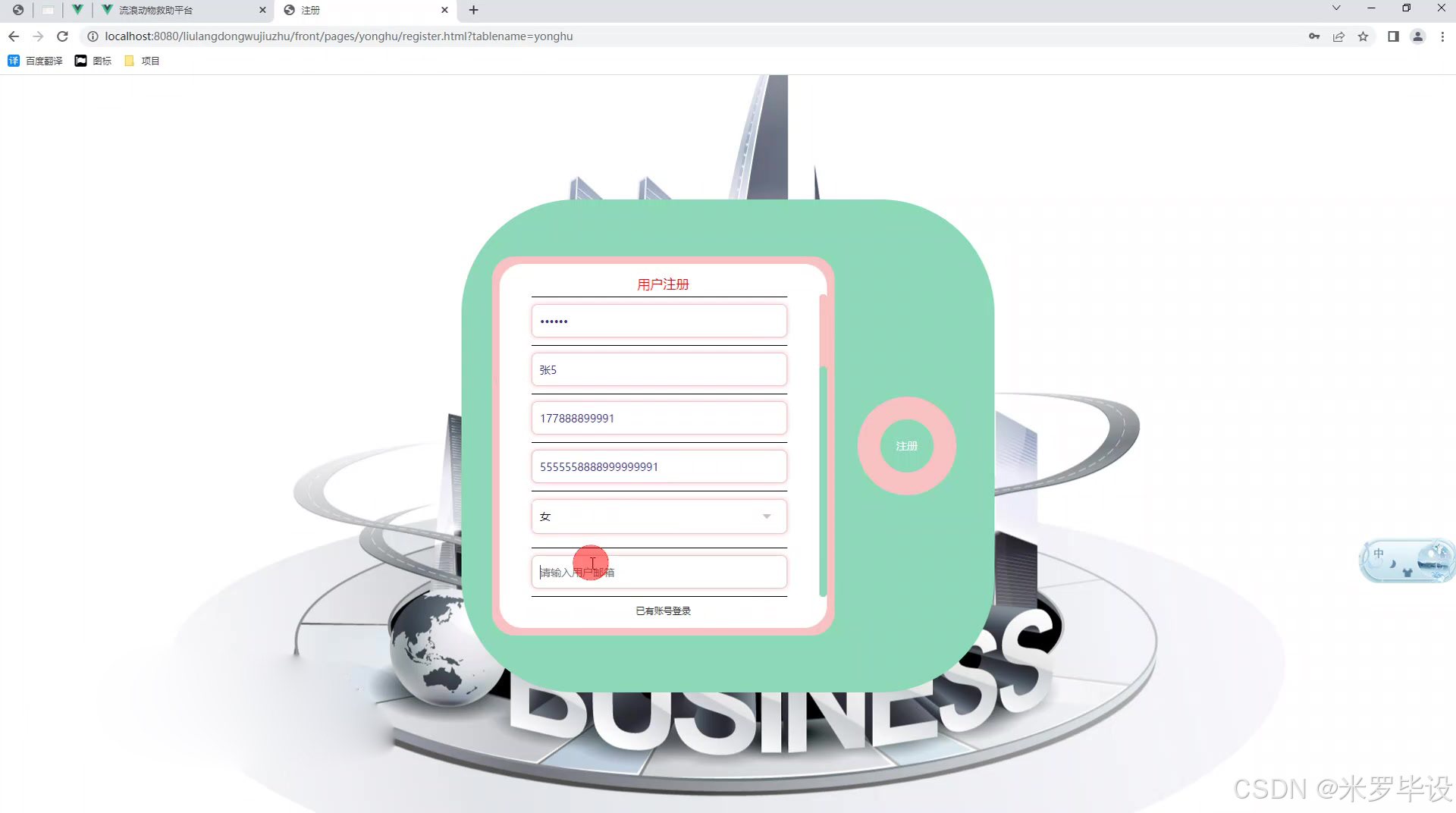This screenshot has width=1456, height=813.
Task: Switch to the first pinned globe tab
Action: click(18, 10)
